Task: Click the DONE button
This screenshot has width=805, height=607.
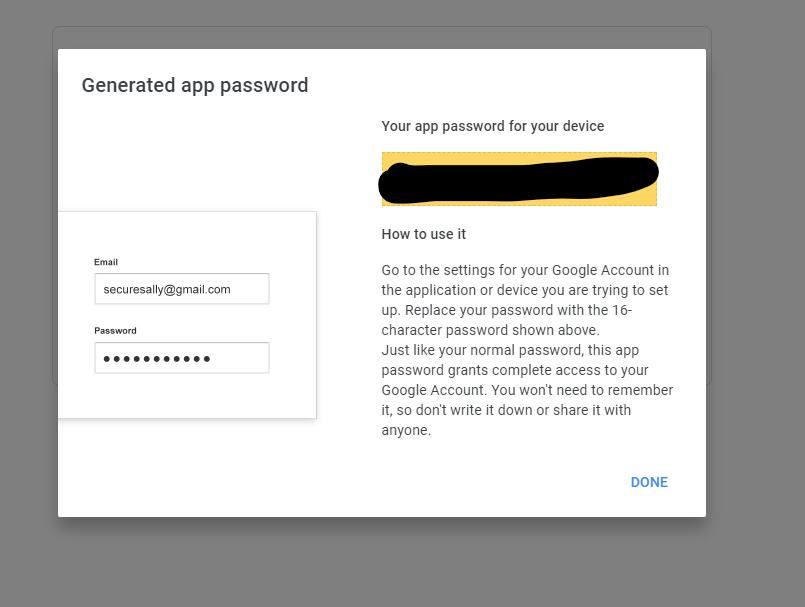Action: pyautogui.click(x=648, y=482)
